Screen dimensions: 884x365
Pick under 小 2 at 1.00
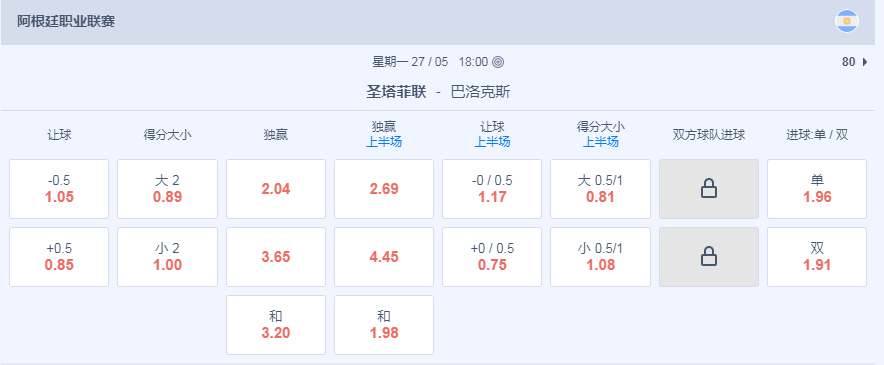[x=167, y=257]
